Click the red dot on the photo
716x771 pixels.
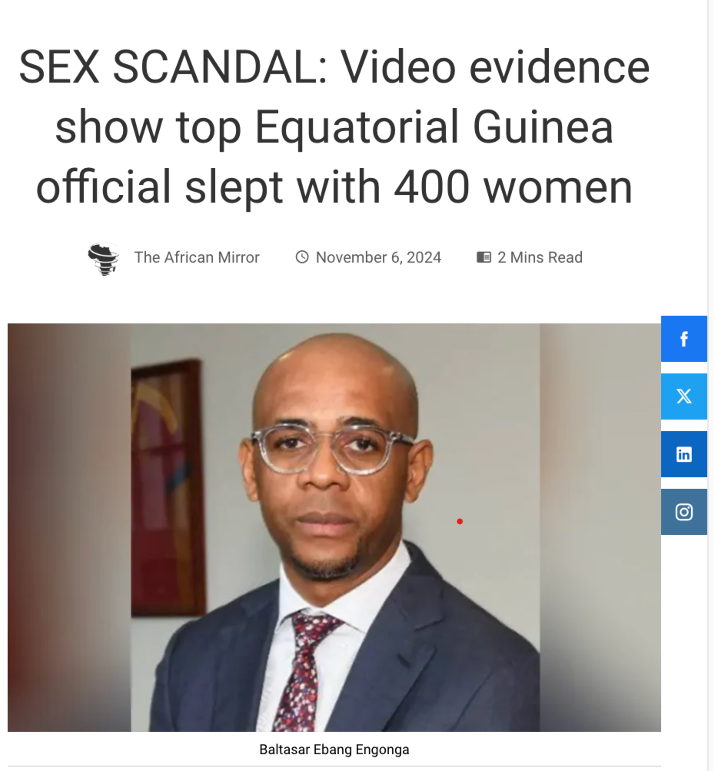click(x=460, y=521)
